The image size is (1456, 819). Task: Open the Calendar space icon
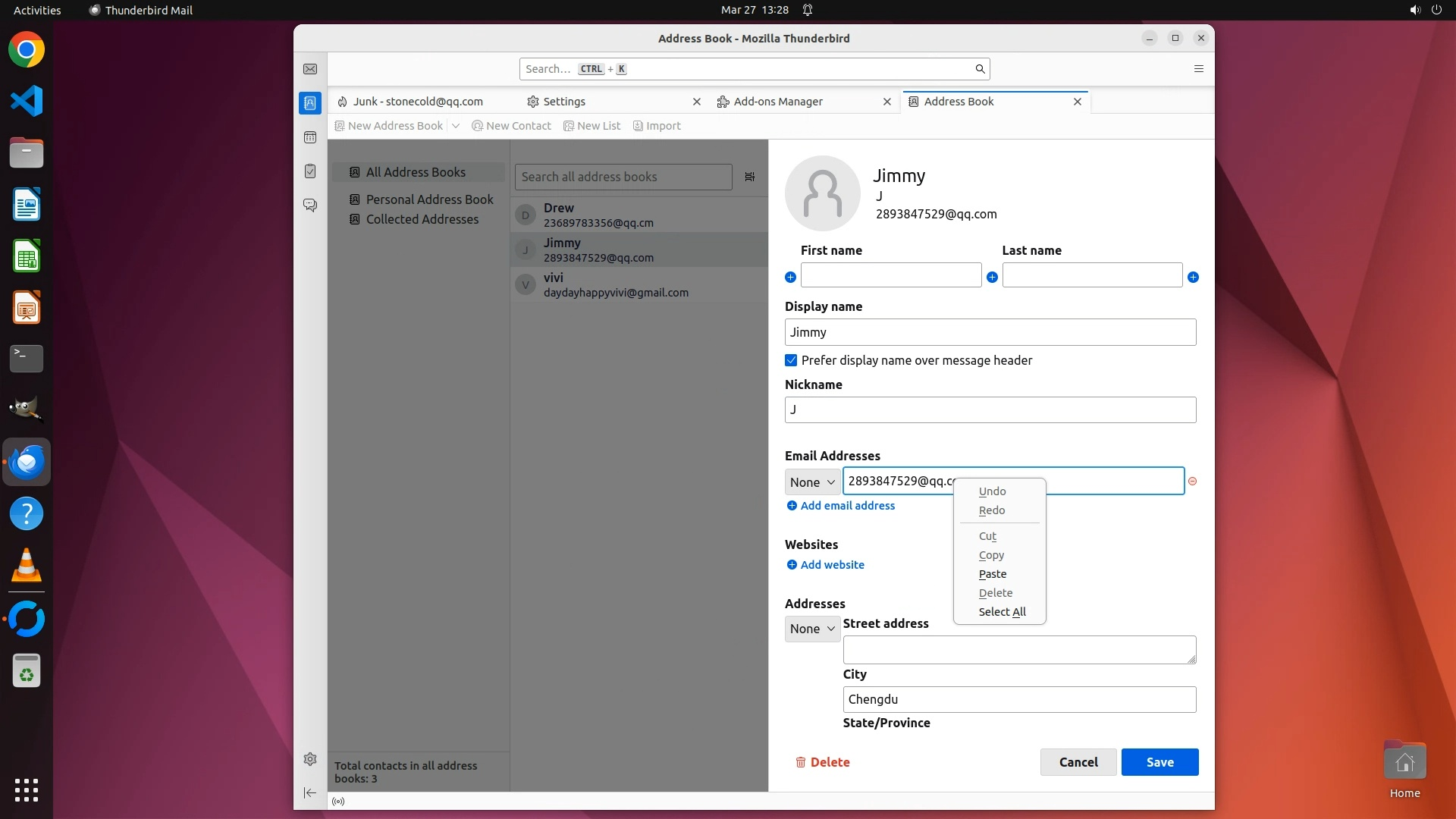pyautogui.click(x=310, y=137)
